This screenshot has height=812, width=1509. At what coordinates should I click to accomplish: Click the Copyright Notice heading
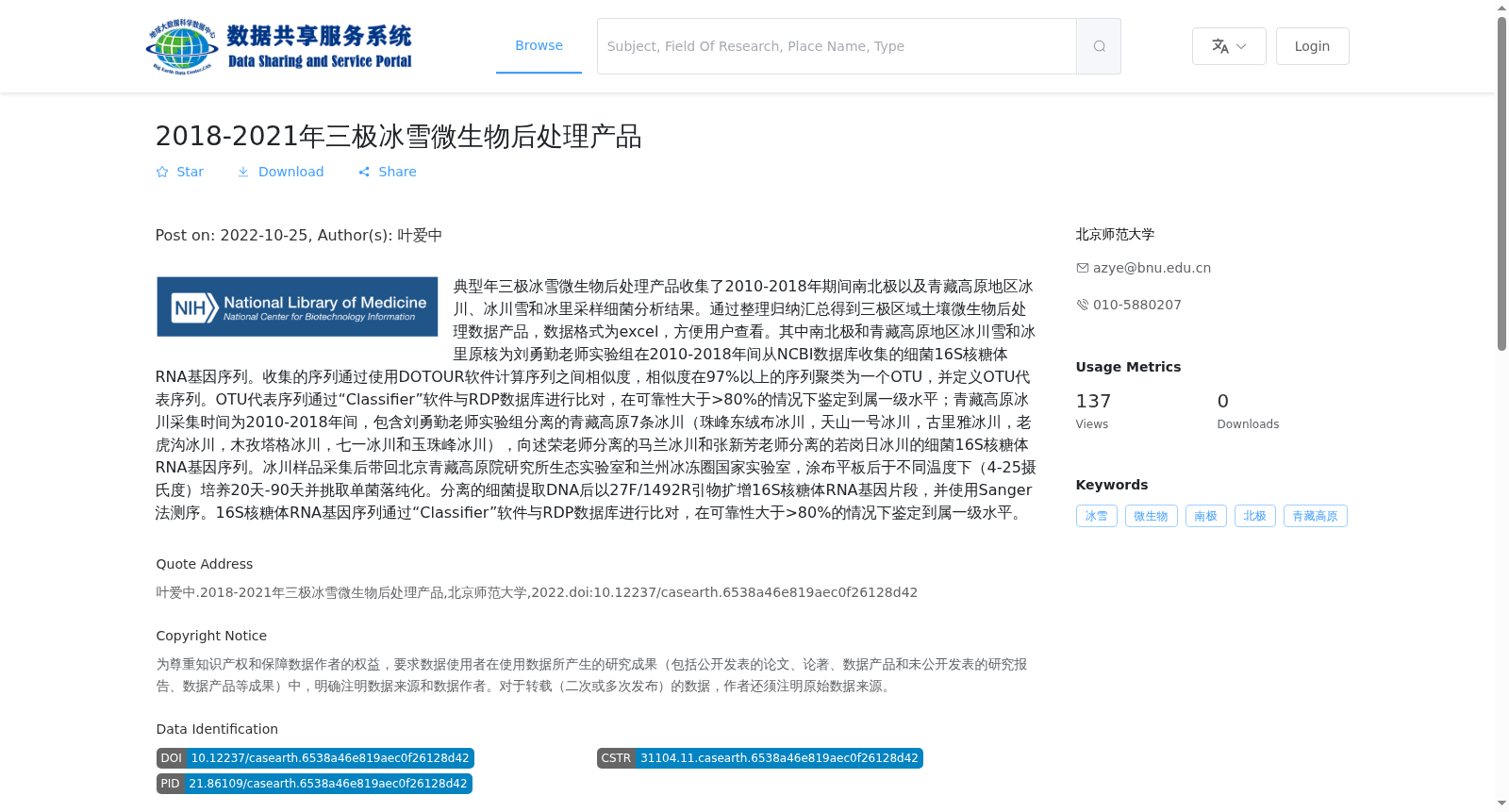(x=211, y=636)
